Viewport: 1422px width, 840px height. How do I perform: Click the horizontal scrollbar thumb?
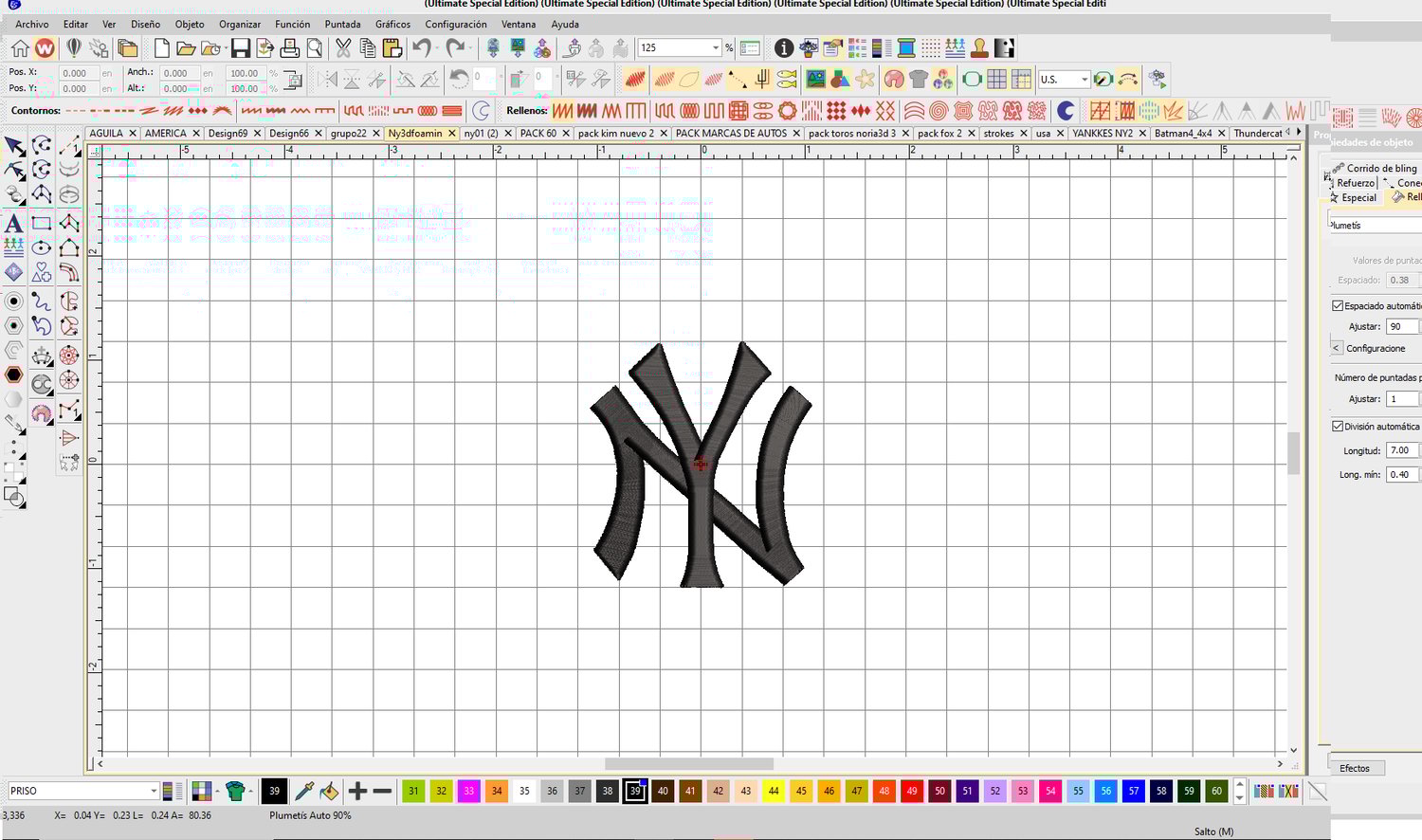coord(689,764)
